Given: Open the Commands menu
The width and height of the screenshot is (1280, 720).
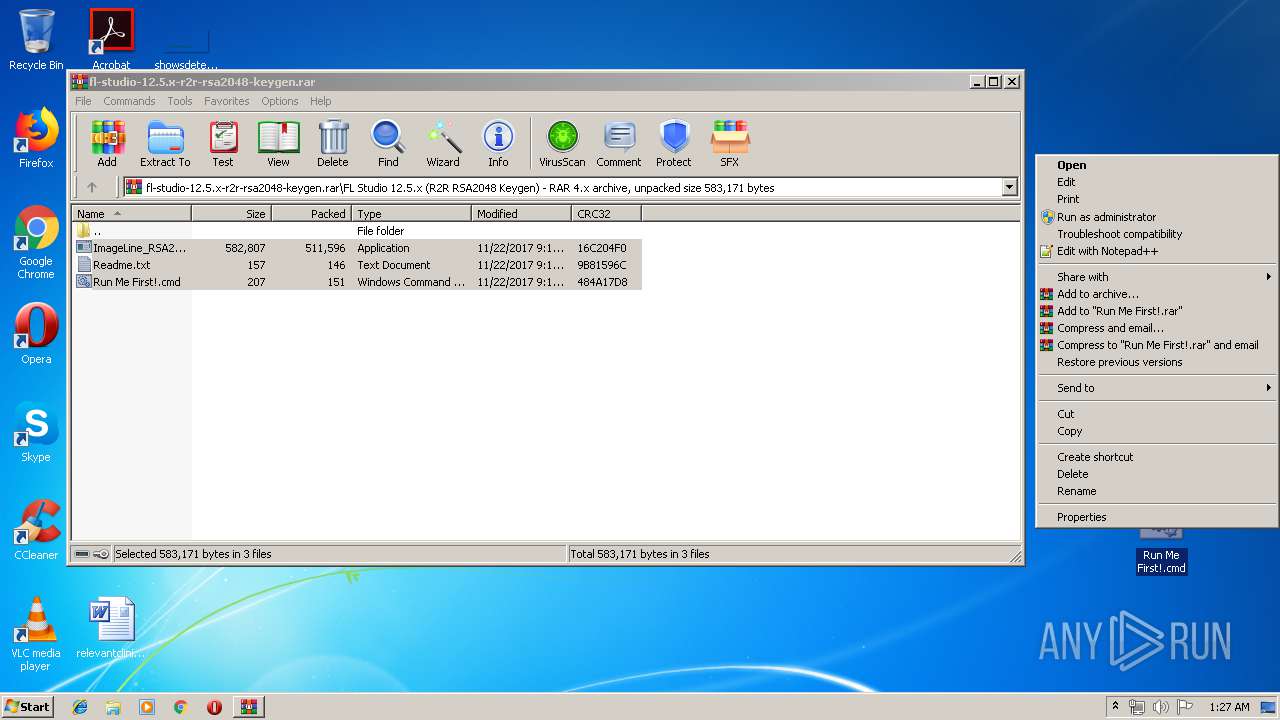Looking at the screenshot, I should pyautogui.click(x=129, y=101).
